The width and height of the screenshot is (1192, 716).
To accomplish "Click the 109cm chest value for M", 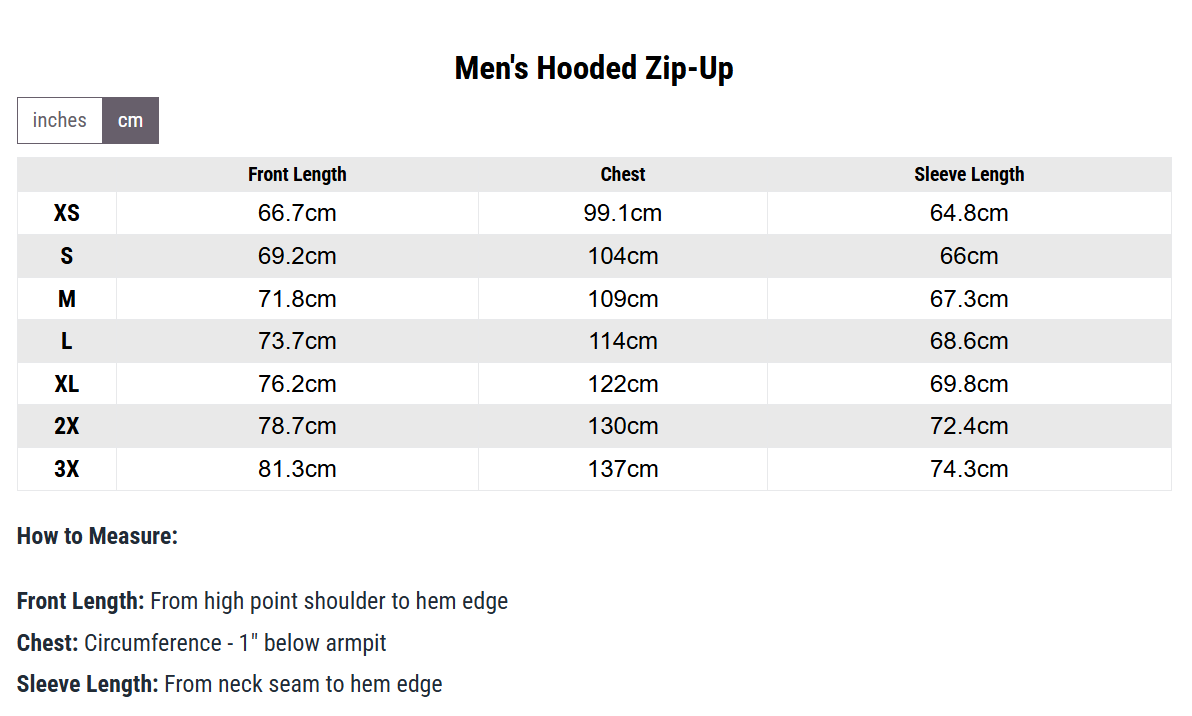I will tap(623, 299).
